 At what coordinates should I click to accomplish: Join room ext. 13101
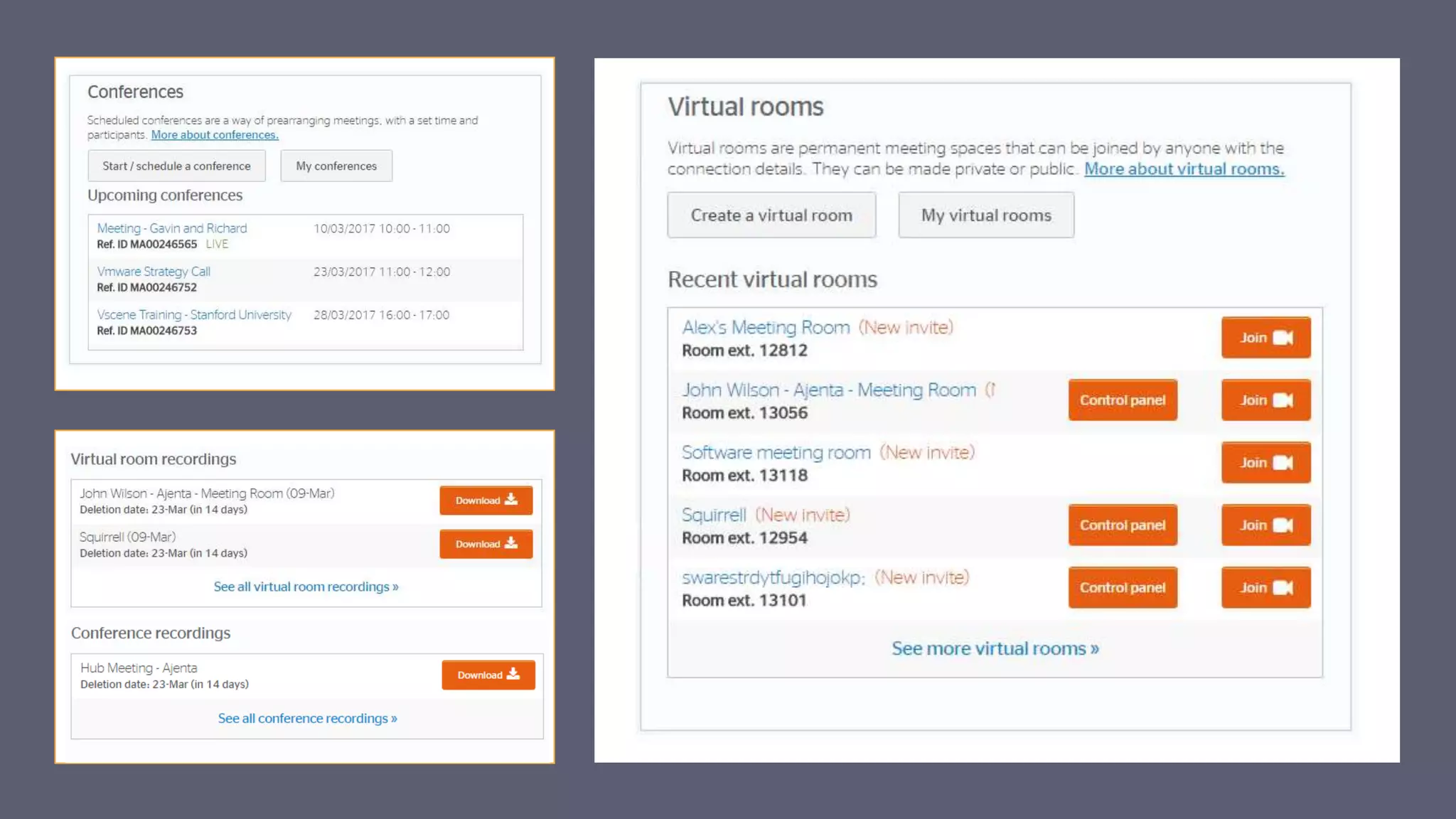1265,588
